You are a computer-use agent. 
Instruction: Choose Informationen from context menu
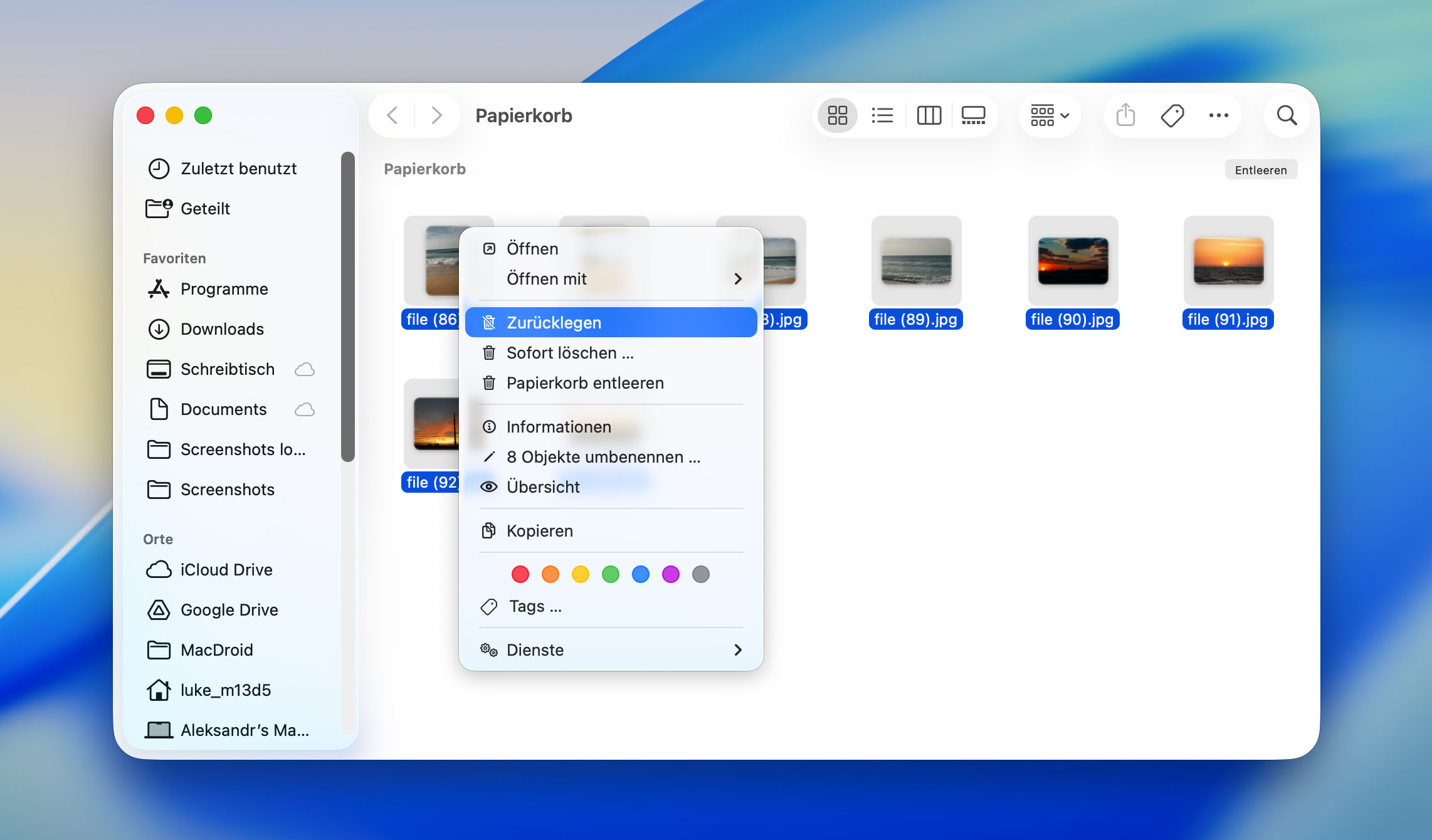(611, 427)
